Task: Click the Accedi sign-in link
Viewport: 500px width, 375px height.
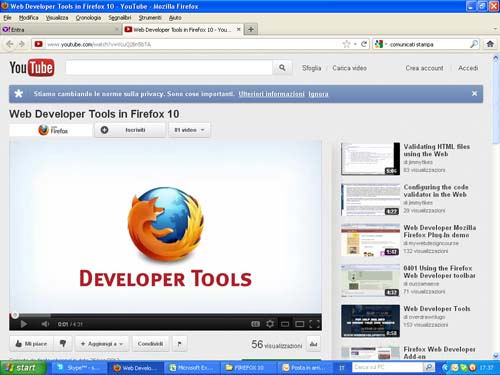Action: pos(468,68)
